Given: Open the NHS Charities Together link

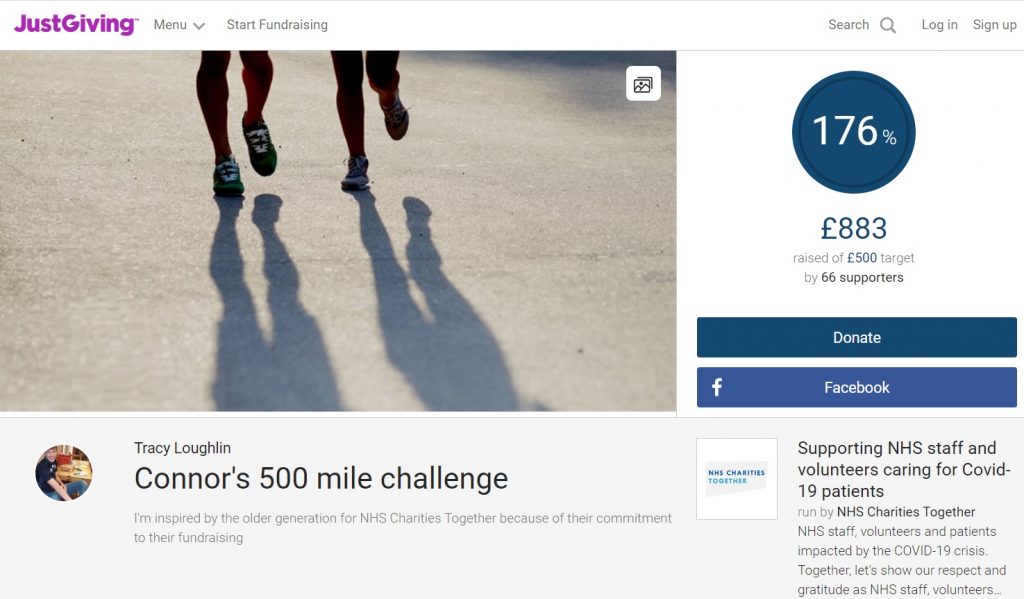Looking at the screenshot, I should click(906, 511).
